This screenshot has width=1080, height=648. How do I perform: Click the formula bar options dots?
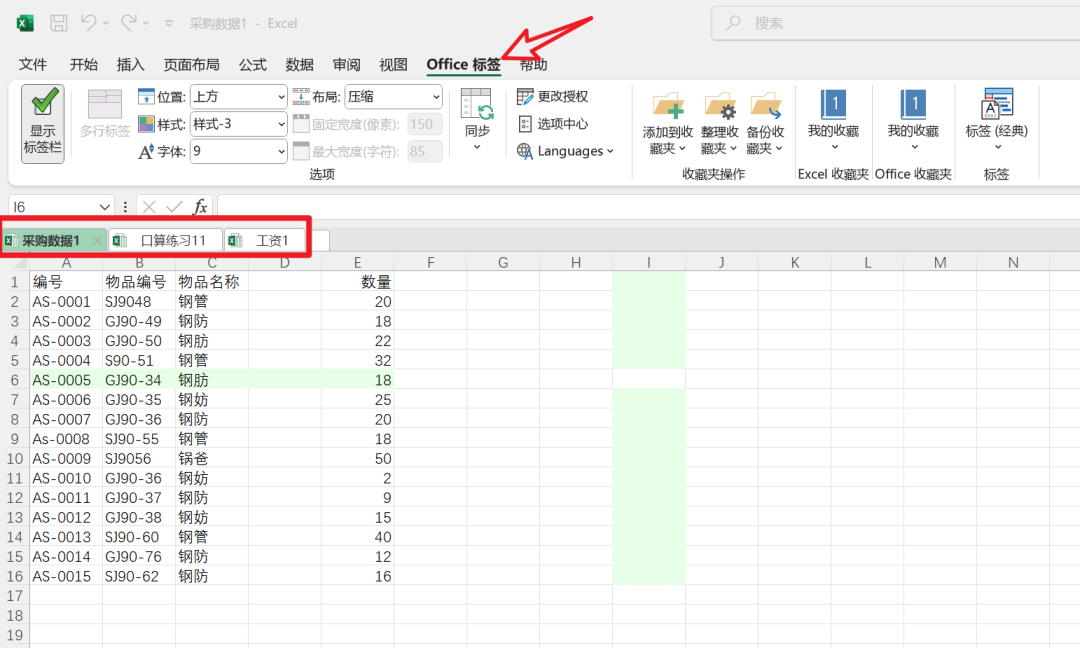125,207
